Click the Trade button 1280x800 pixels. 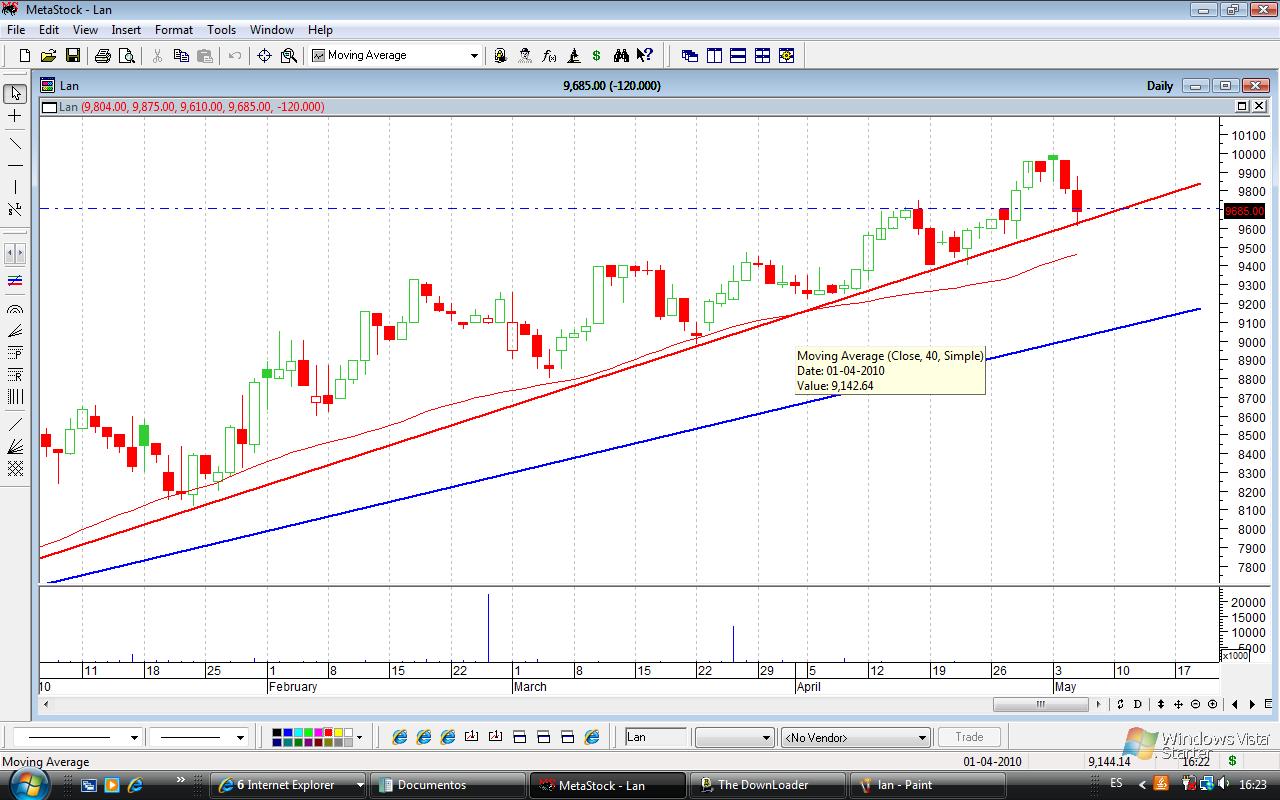point(969,737)
